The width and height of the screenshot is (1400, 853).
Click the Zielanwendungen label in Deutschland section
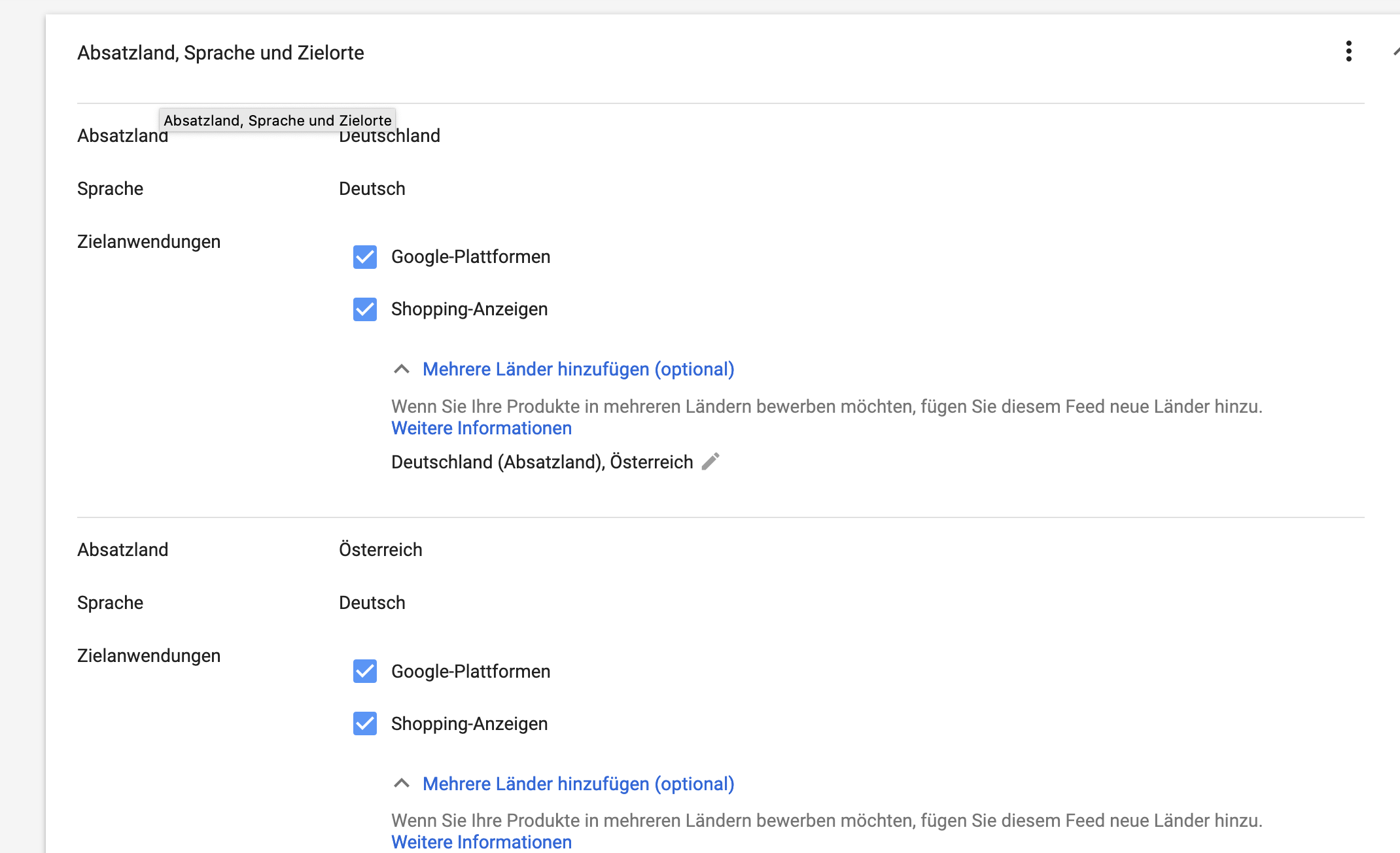pos(149,242)
